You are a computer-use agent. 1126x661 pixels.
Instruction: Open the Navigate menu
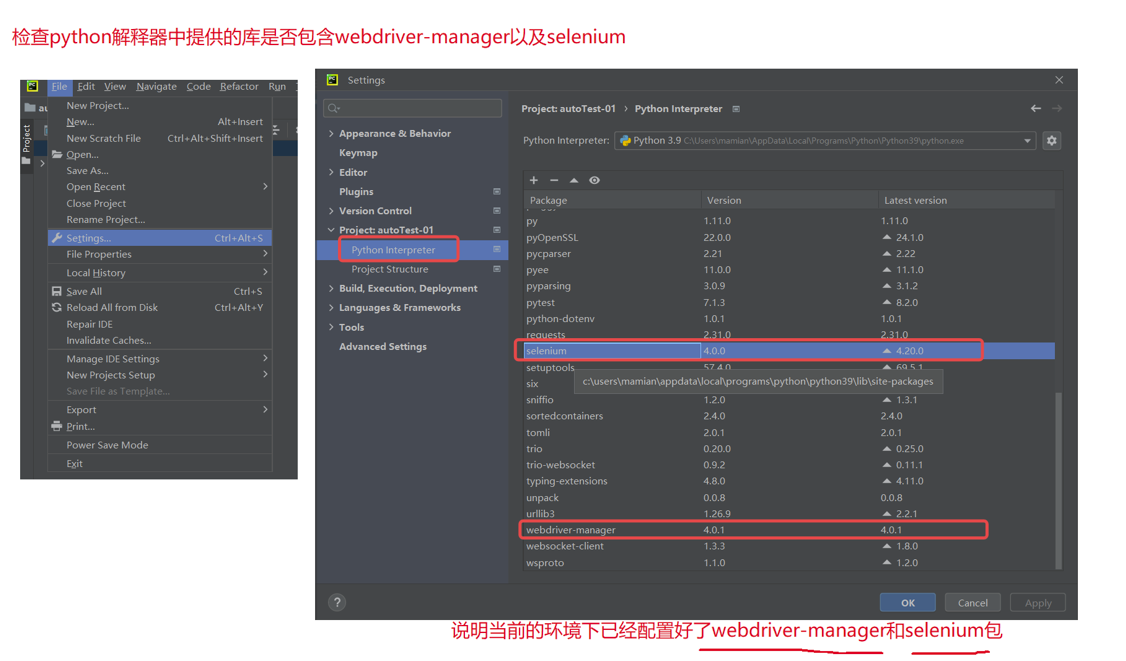pos(157,86)
